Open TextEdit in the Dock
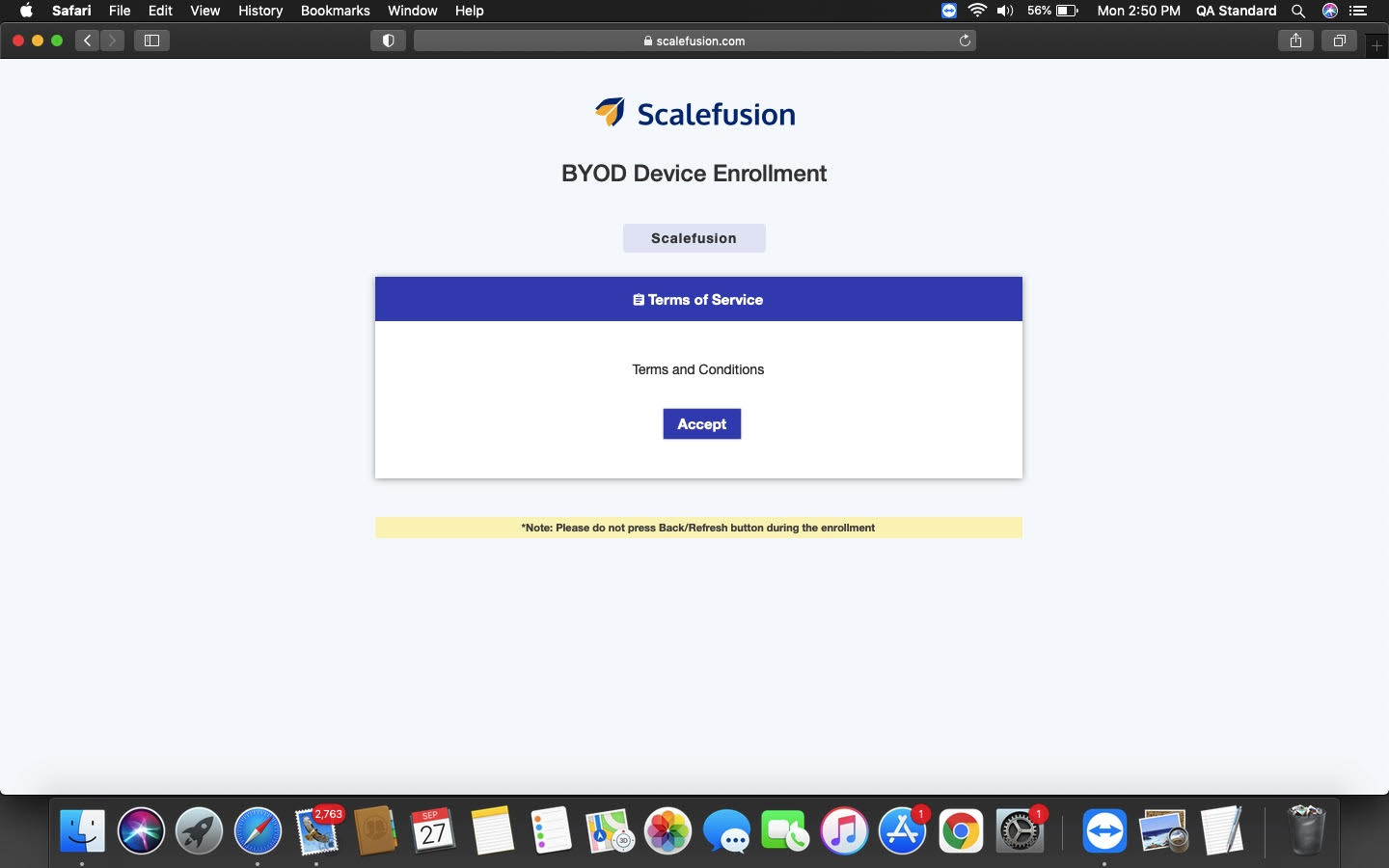The height and width of the screenshot is (868, 1389). tap(1222, 830)
